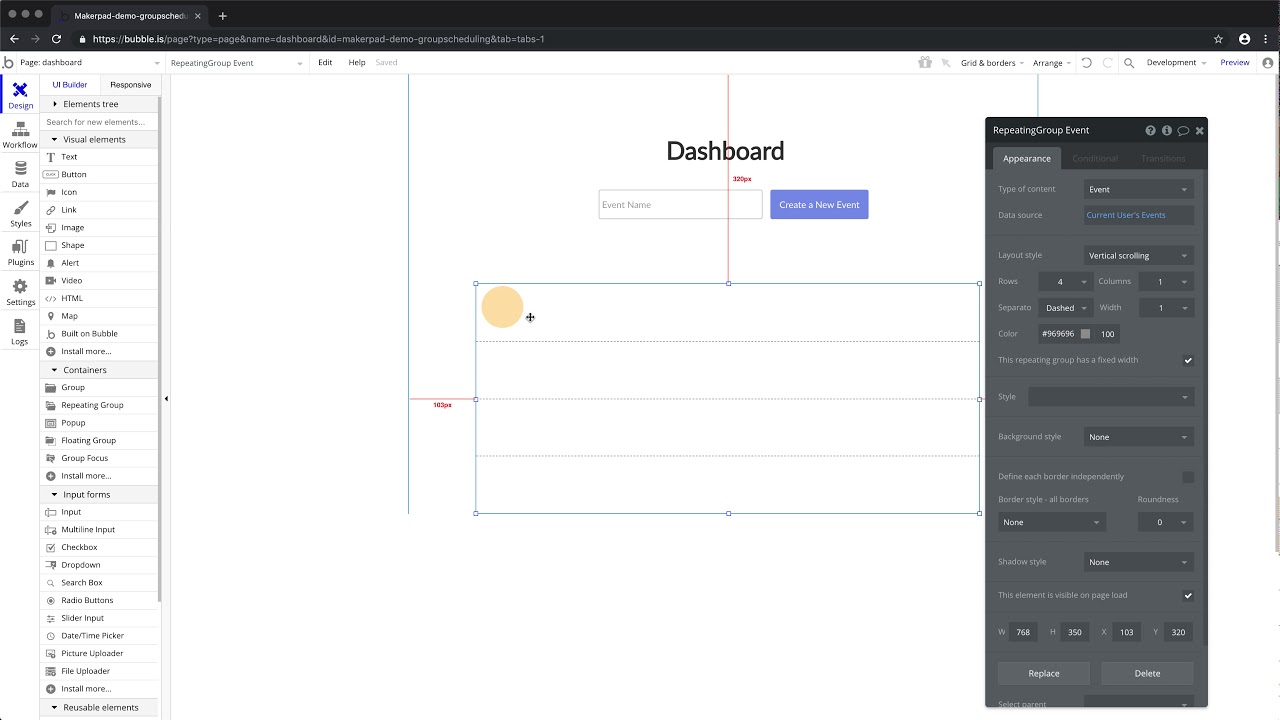The height and width of the screenshot is (720, 1280).
Task: Open the Data section
Action: (x=20, y=174)
